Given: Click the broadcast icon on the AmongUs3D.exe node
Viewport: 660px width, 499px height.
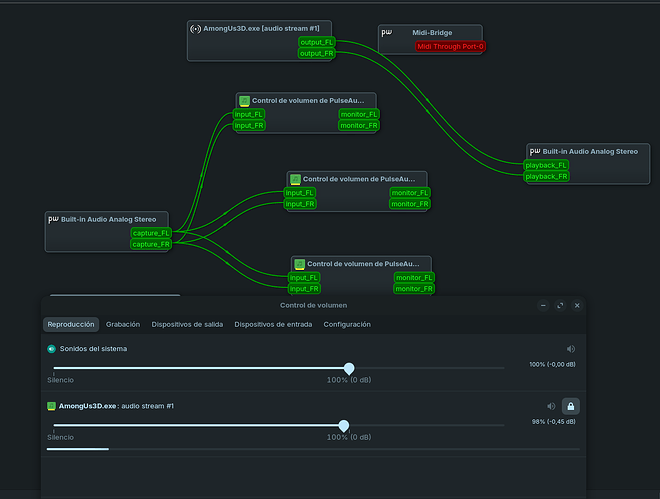Looking at the screenshot, I should (x=195, y=29).
